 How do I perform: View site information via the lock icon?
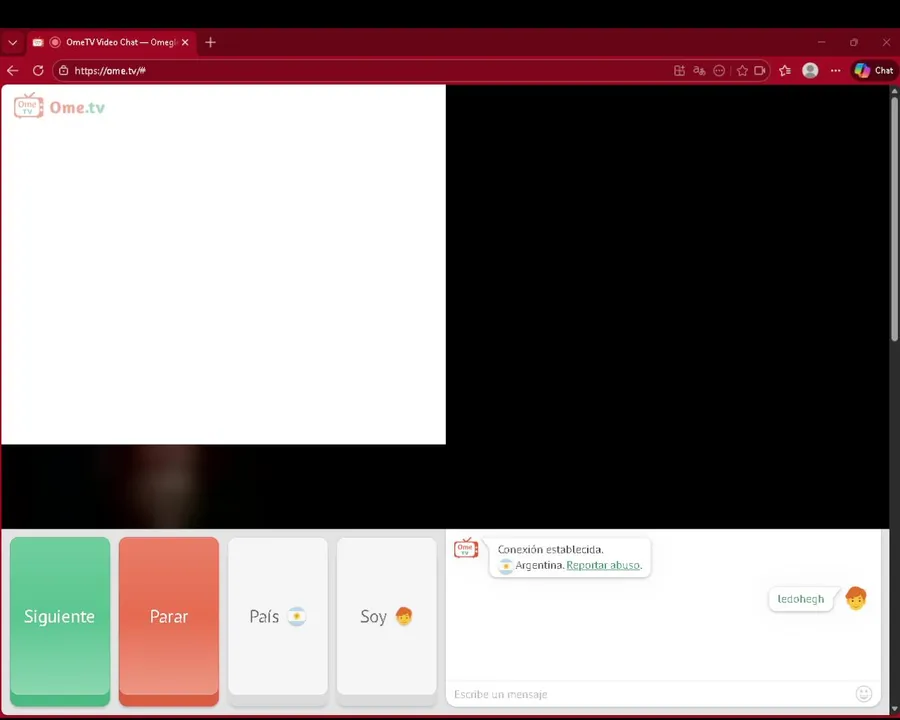(64, 71)
